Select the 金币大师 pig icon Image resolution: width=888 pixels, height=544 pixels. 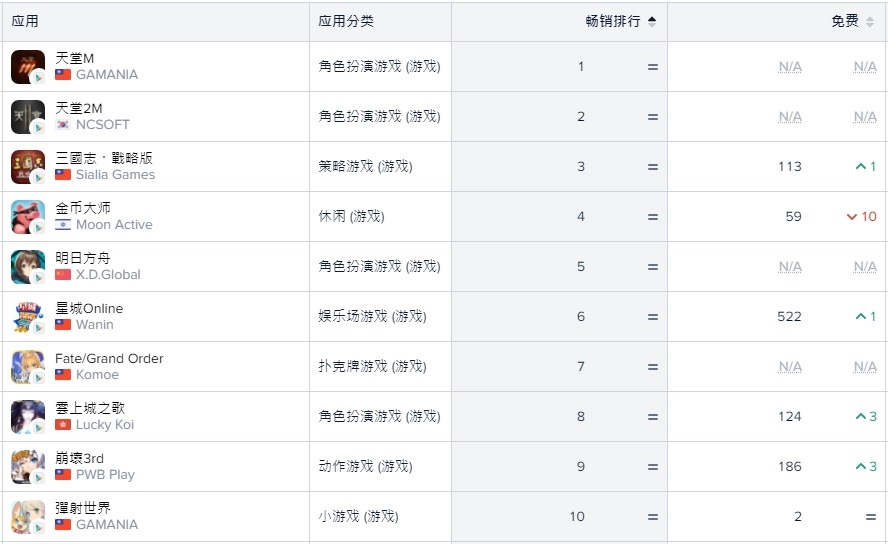tap(28, 217)
